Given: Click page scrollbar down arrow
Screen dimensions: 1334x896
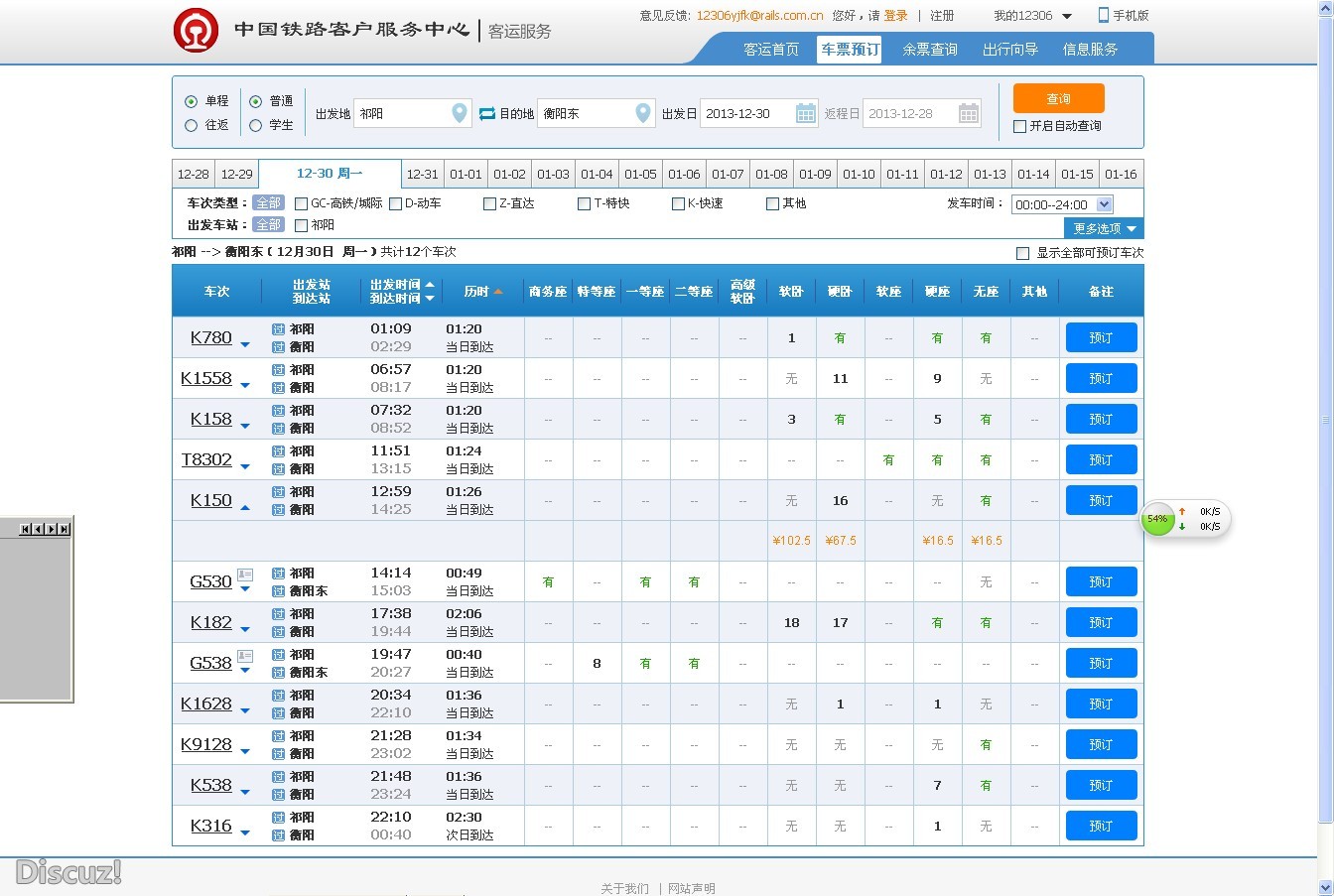Looking at the screenshot, I should pyautogui.click(x=1325, y=887).
